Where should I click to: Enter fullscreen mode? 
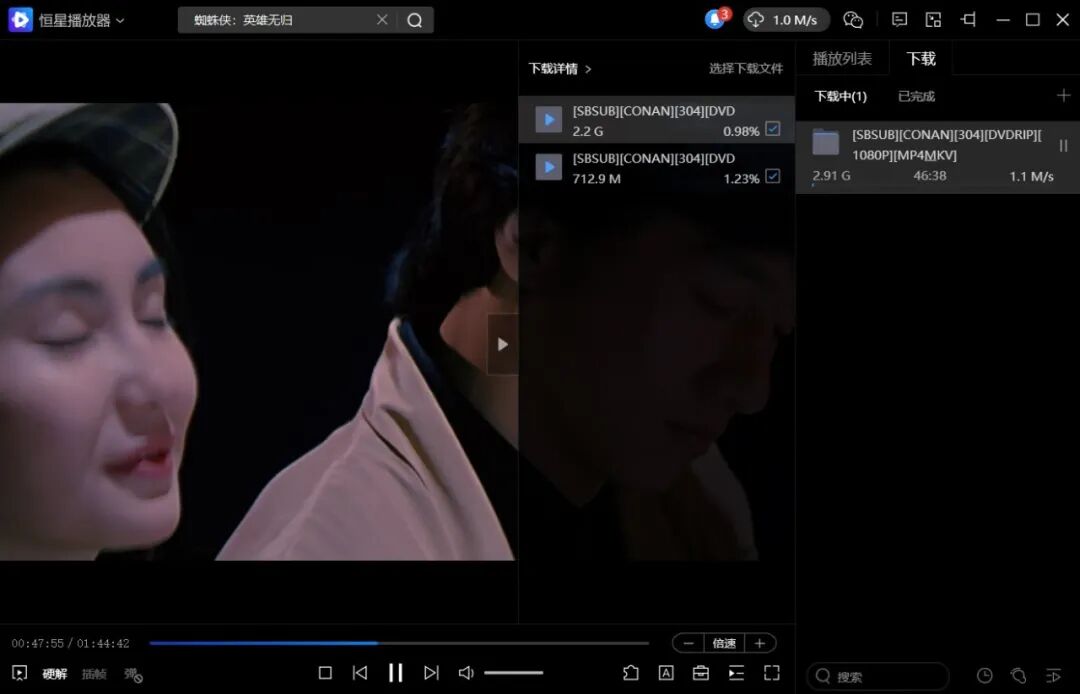coord(772,673)
